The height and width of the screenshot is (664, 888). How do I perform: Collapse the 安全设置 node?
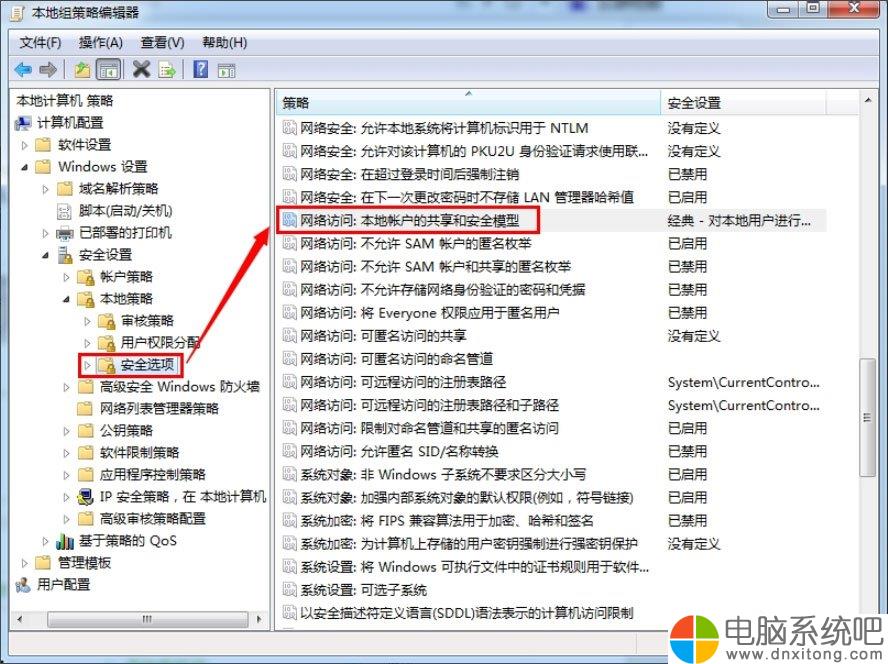point(45,256)
